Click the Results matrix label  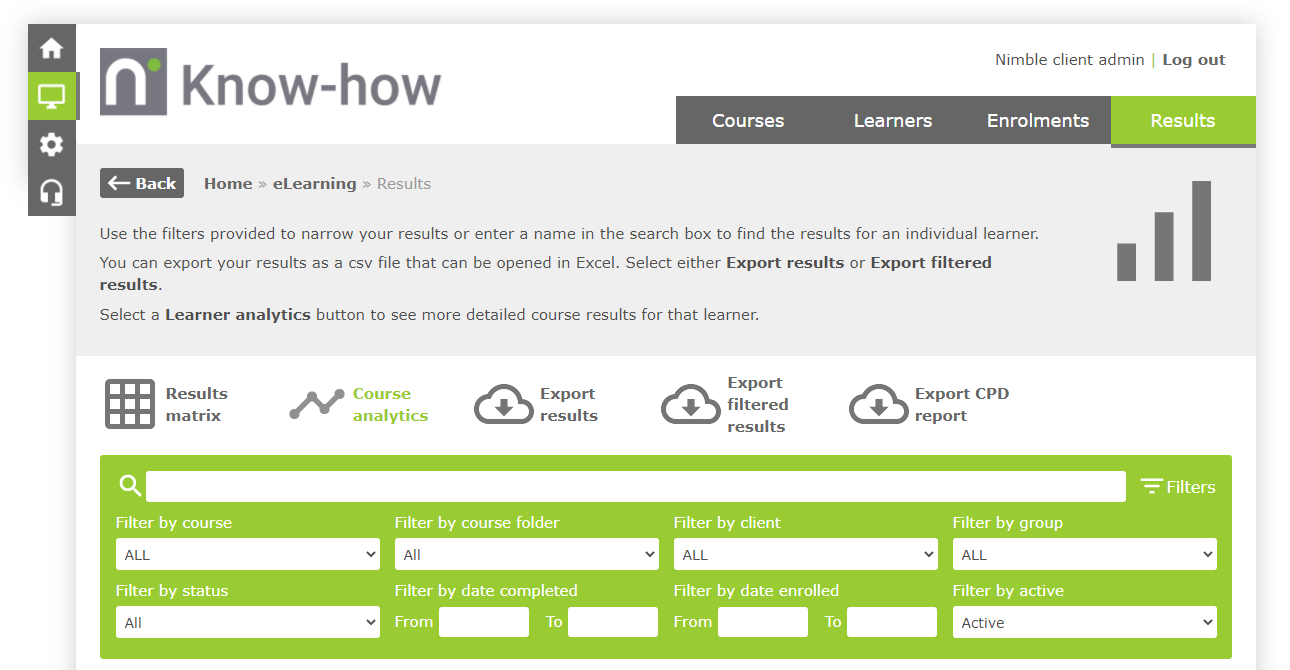pos(197,404)
